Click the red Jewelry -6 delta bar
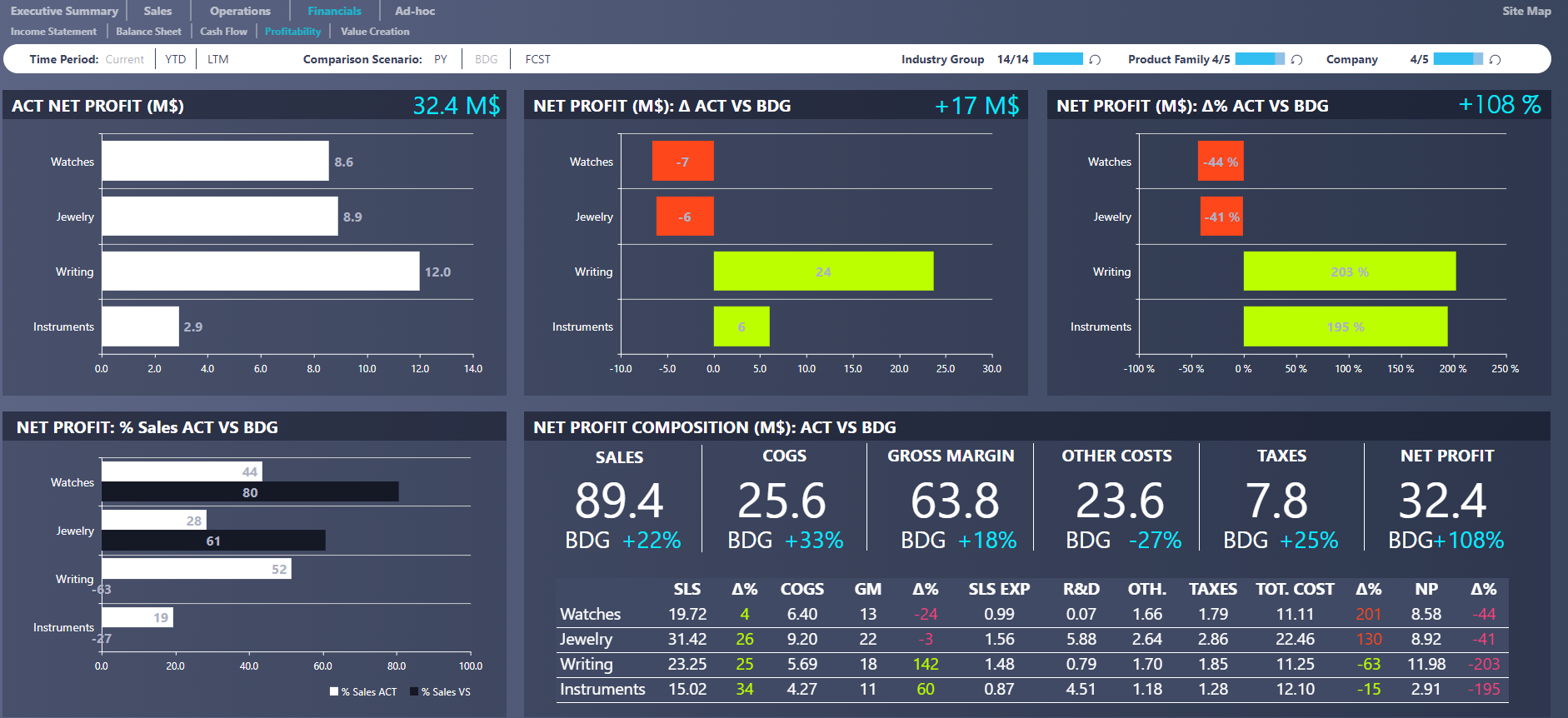Screen dimensions: 1568x718 pos(685,216)
